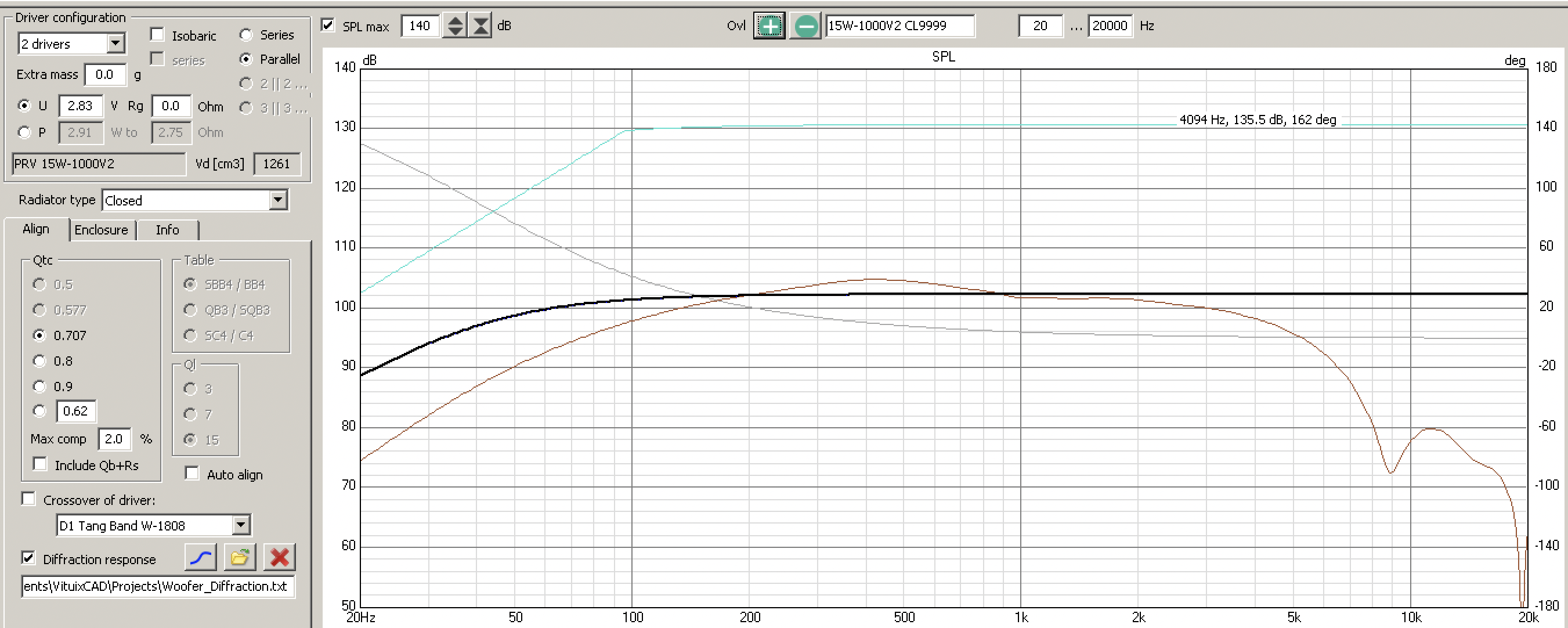Image resolution: width=1568 pixels, height=628 pixels.
Task: Switch to the Enclosure tab
Action: 102,230
